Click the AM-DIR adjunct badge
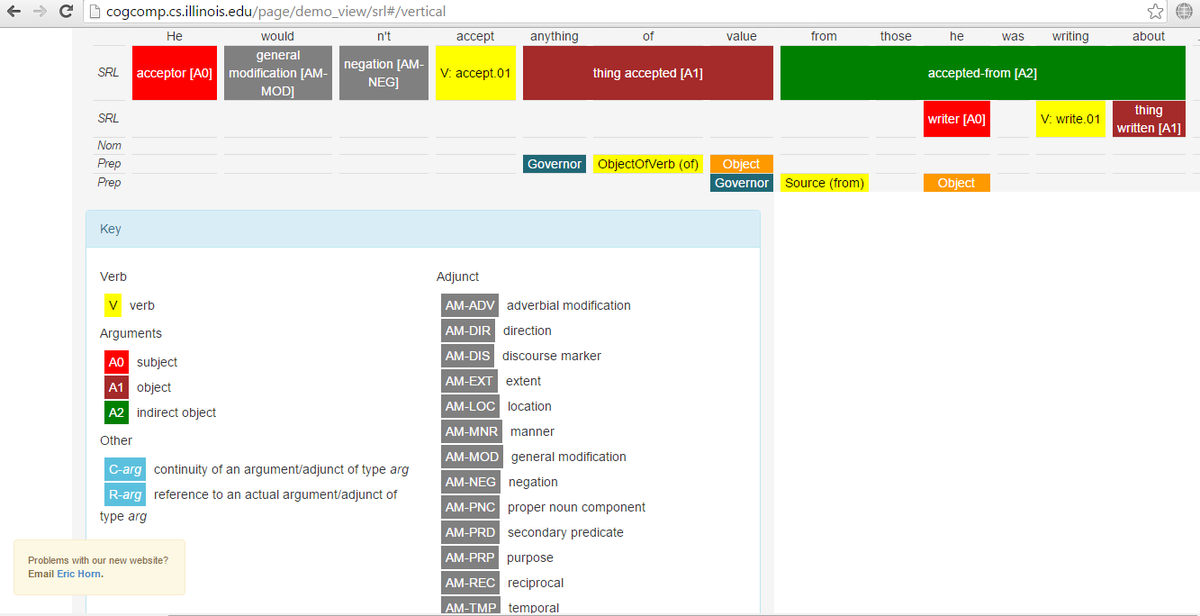Viewport: 1200px width, 616px height. pos(468,330)
